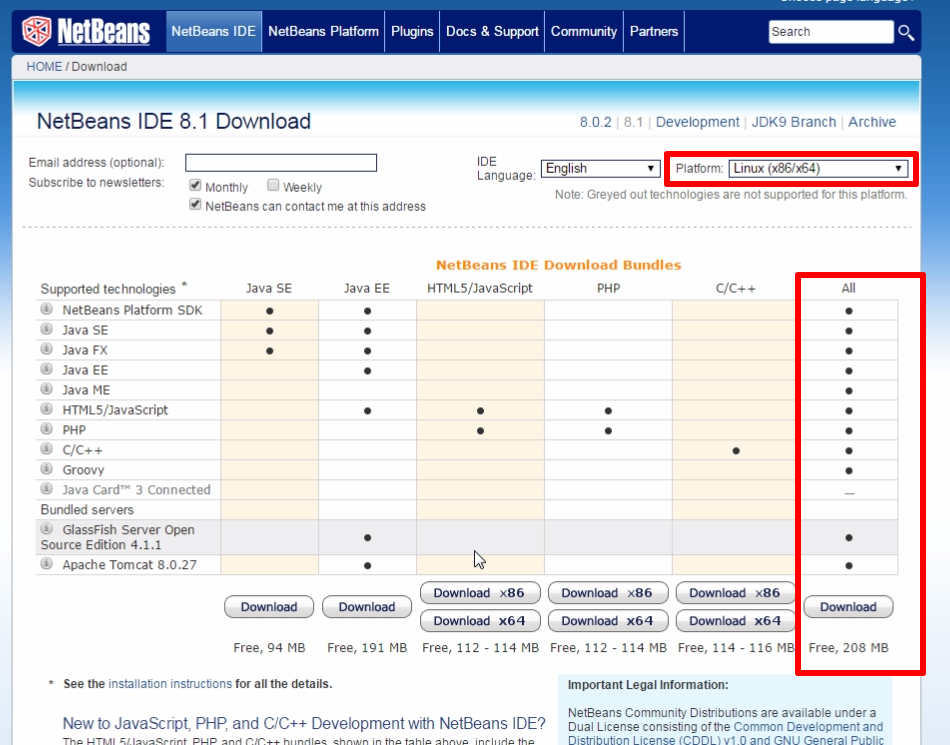Download the Java EE bundle
The image size is (950, 745).
(367, 607)
